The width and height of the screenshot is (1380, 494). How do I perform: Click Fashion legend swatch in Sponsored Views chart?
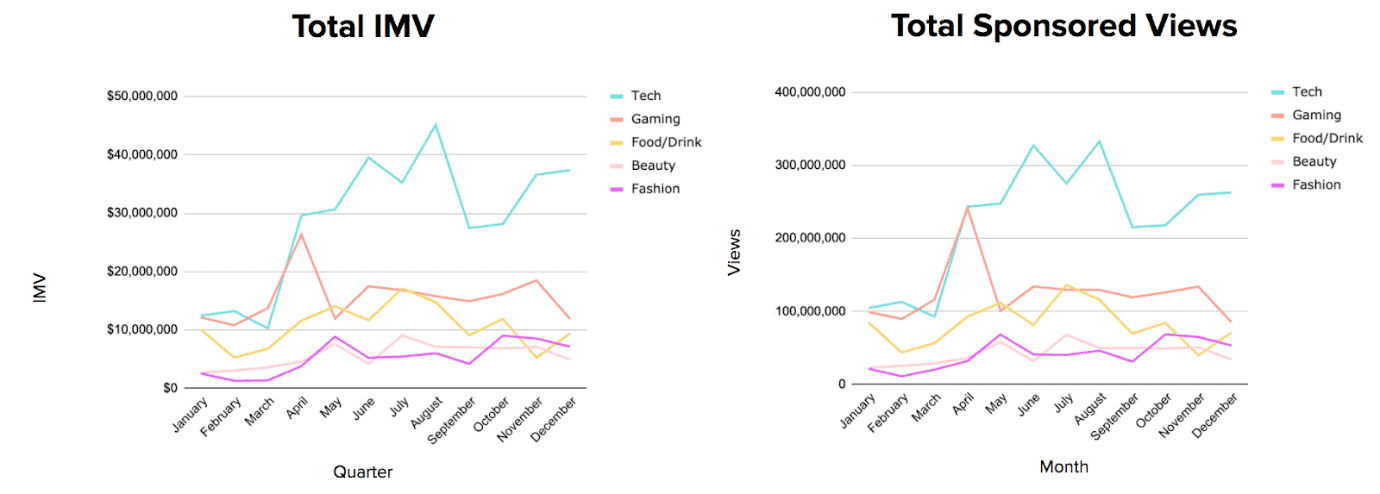coord(1279,185)
